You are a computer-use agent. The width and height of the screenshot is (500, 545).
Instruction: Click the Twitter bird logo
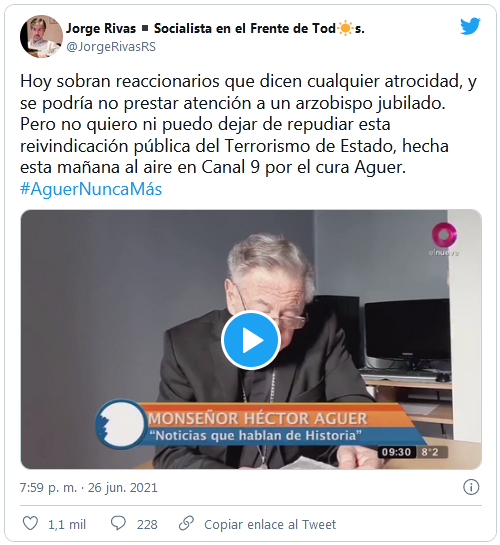[470, 26]
